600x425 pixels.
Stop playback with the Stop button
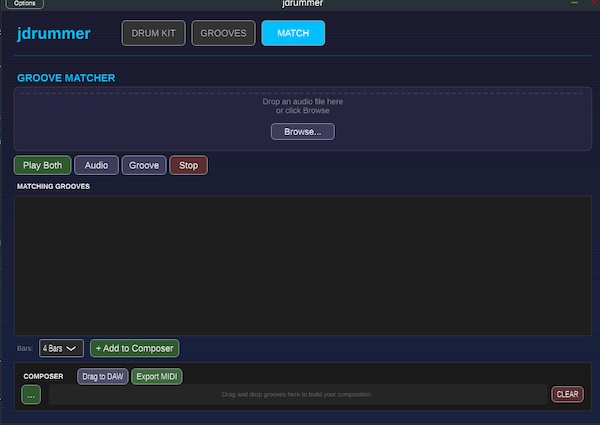(x=189, y=165)
